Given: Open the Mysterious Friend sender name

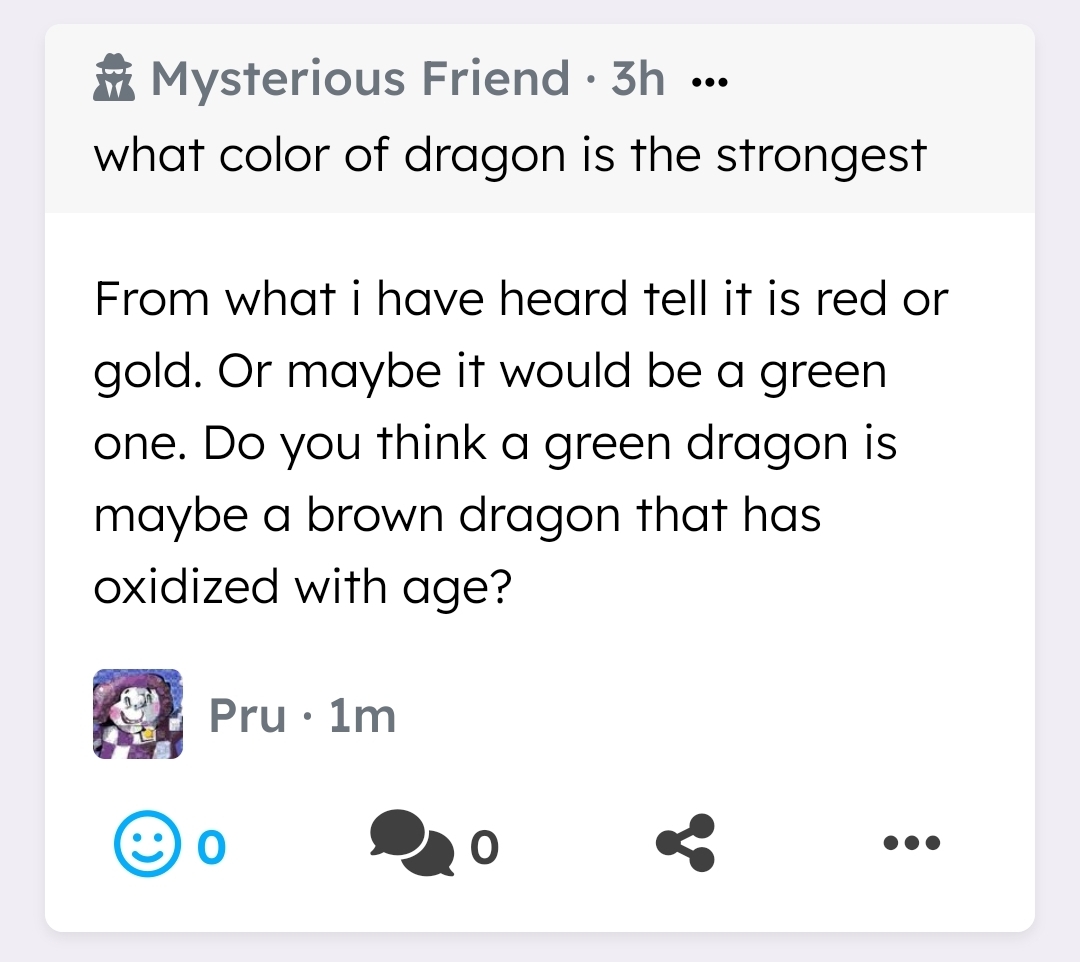Looking at the screenshot, I should click(x=360, y=79).
